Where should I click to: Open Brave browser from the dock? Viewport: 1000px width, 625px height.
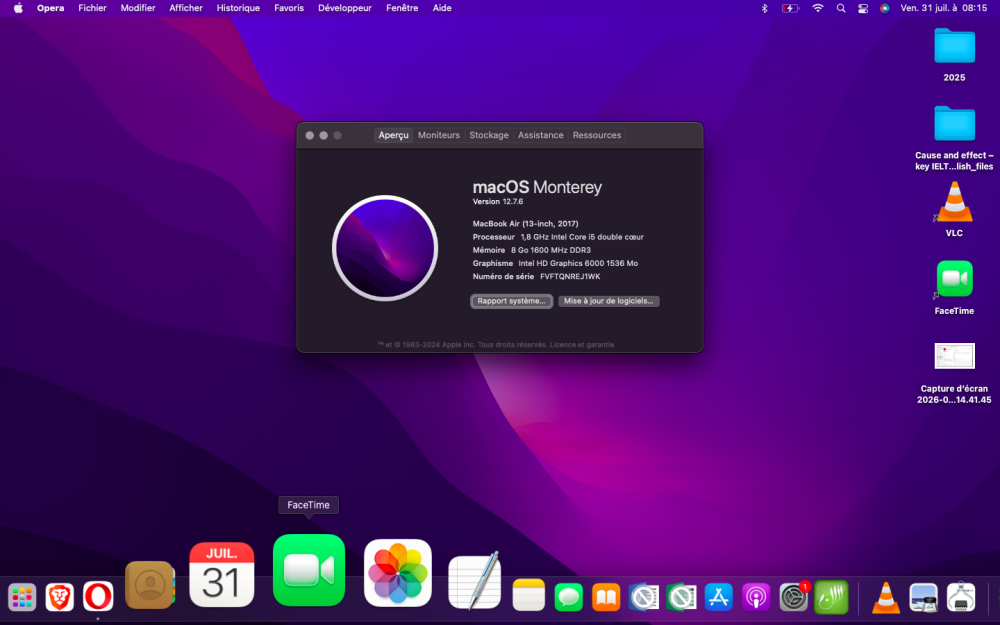point(59,597)
